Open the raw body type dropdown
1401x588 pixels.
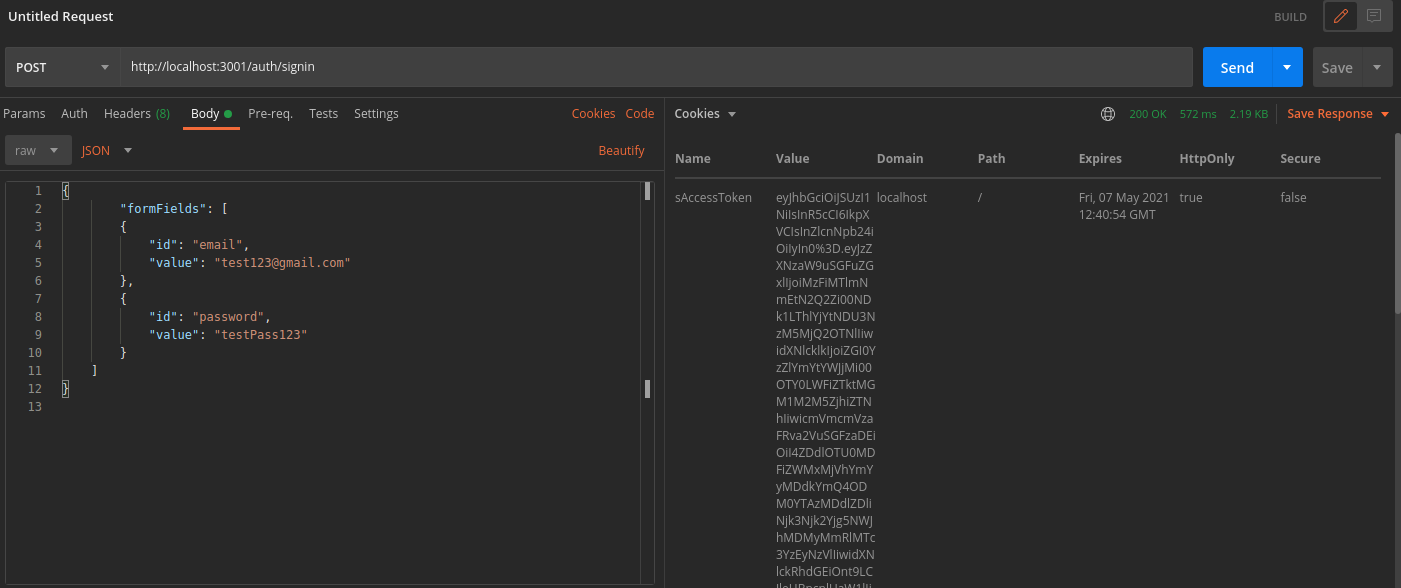(37, 149)
